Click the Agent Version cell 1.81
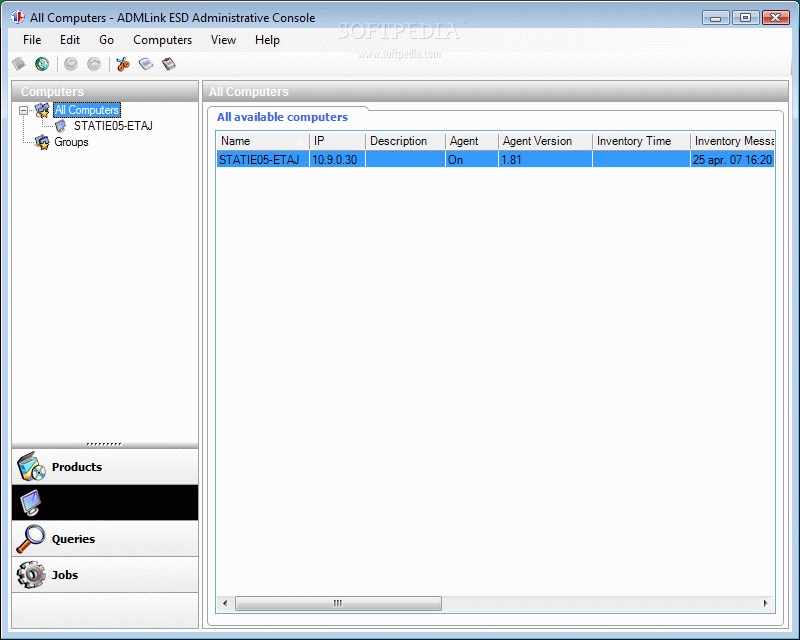Image resolution: width=800 pixels, height=640 pixels. coord(545,159)
